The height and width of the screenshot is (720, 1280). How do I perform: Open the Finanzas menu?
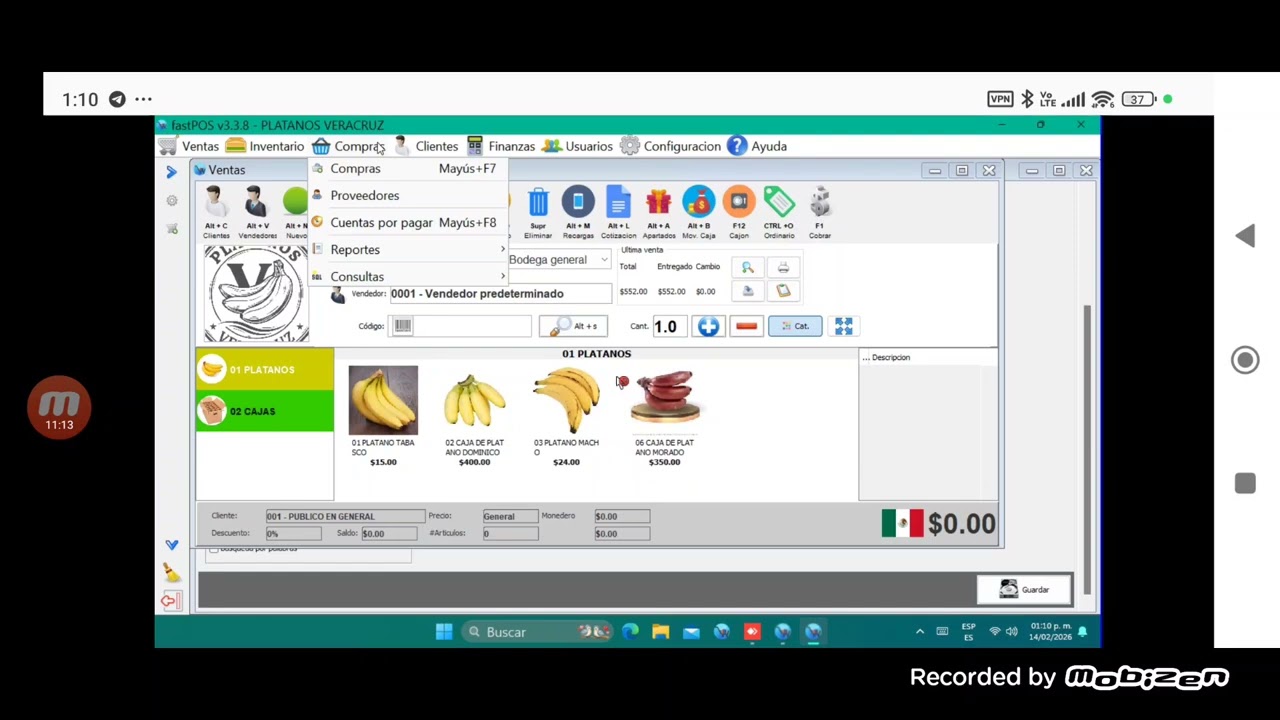(x=501, y=146)
